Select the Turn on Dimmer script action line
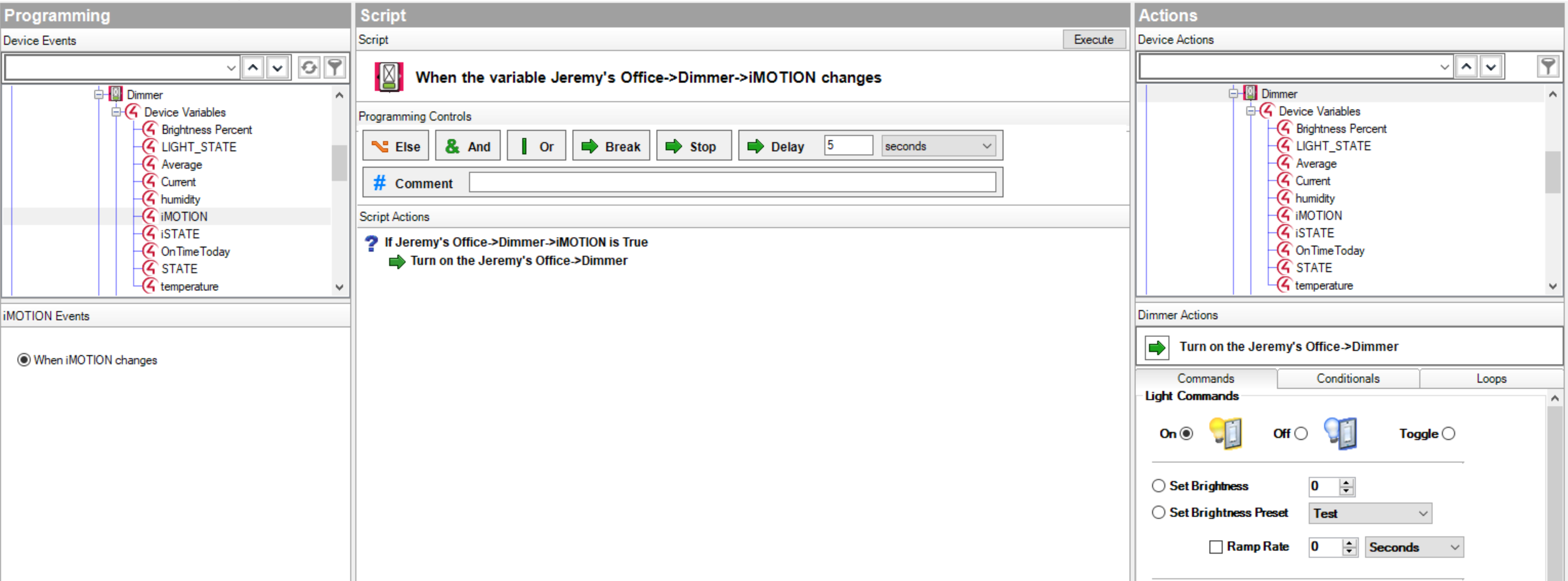 (x=519, y=261)
